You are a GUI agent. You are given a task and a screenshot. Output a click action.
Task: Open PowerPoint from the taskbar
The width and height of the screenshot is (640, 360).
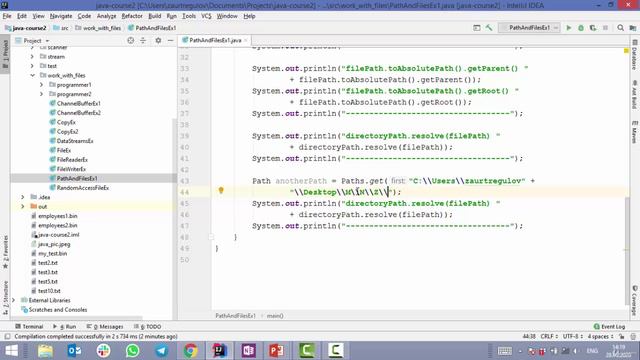[277, 351]
